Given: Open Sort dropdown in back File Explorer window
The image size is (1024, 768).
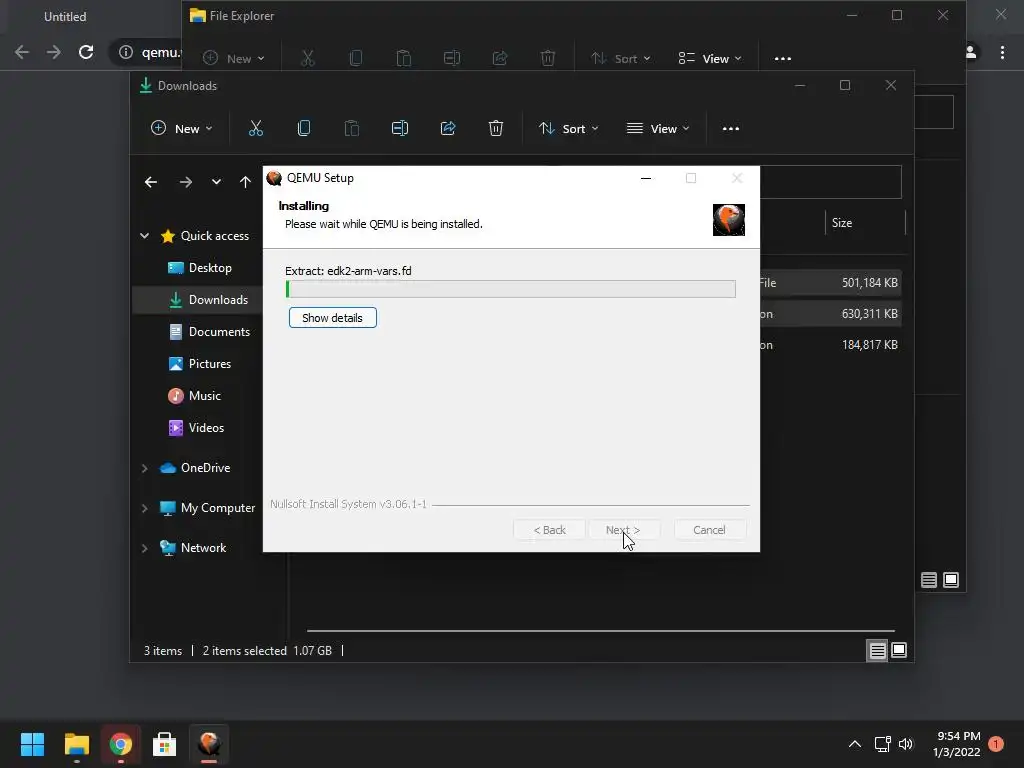Looking at the screenshot, I should point(620,59).
